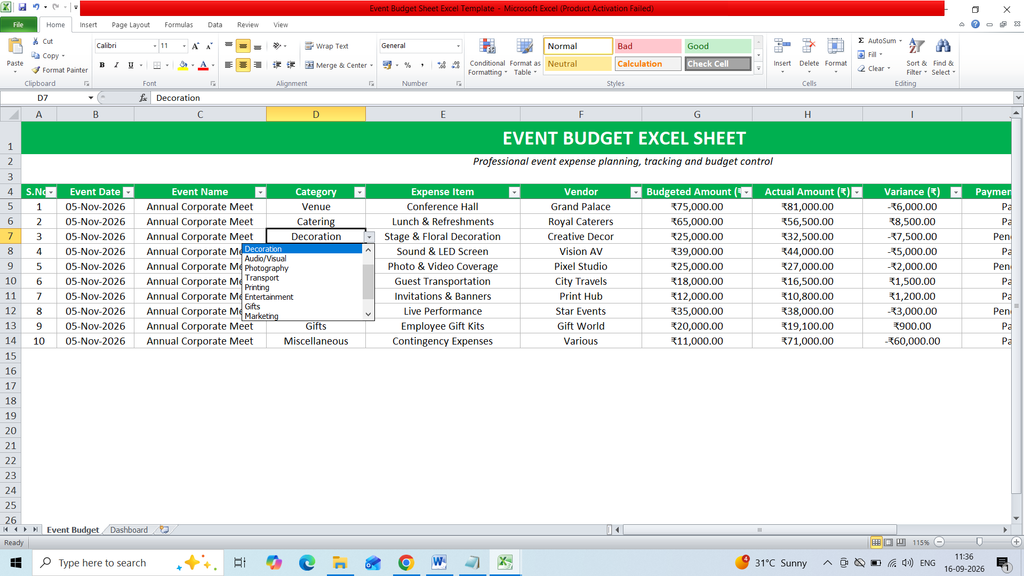Viewport: 1024px width, 576px height.
Task: Click the Orientation icon
Action: [277, 46]
